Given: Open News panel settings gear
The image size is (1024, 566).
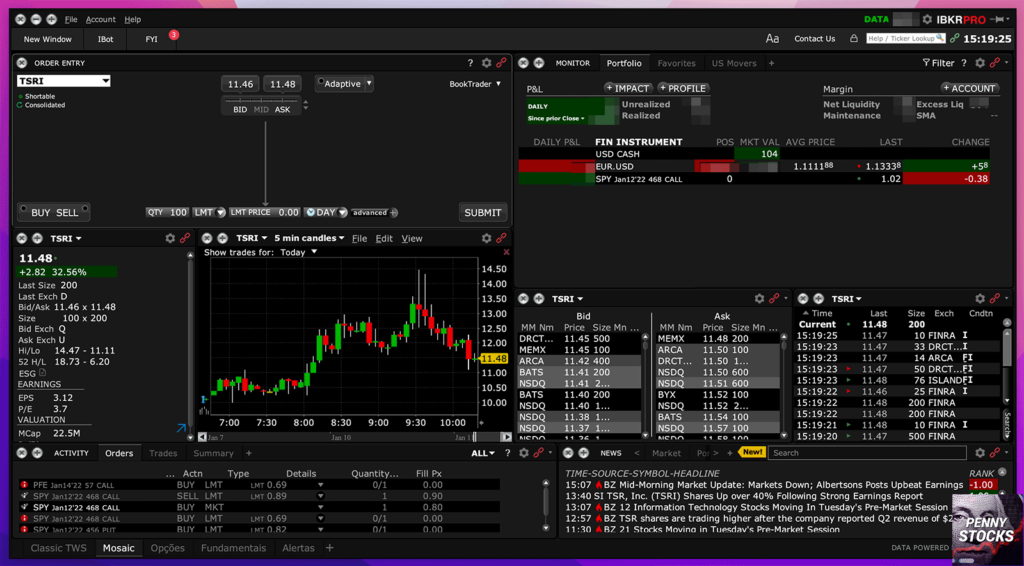Looking at the screenshot, I should tap(980, 452).
